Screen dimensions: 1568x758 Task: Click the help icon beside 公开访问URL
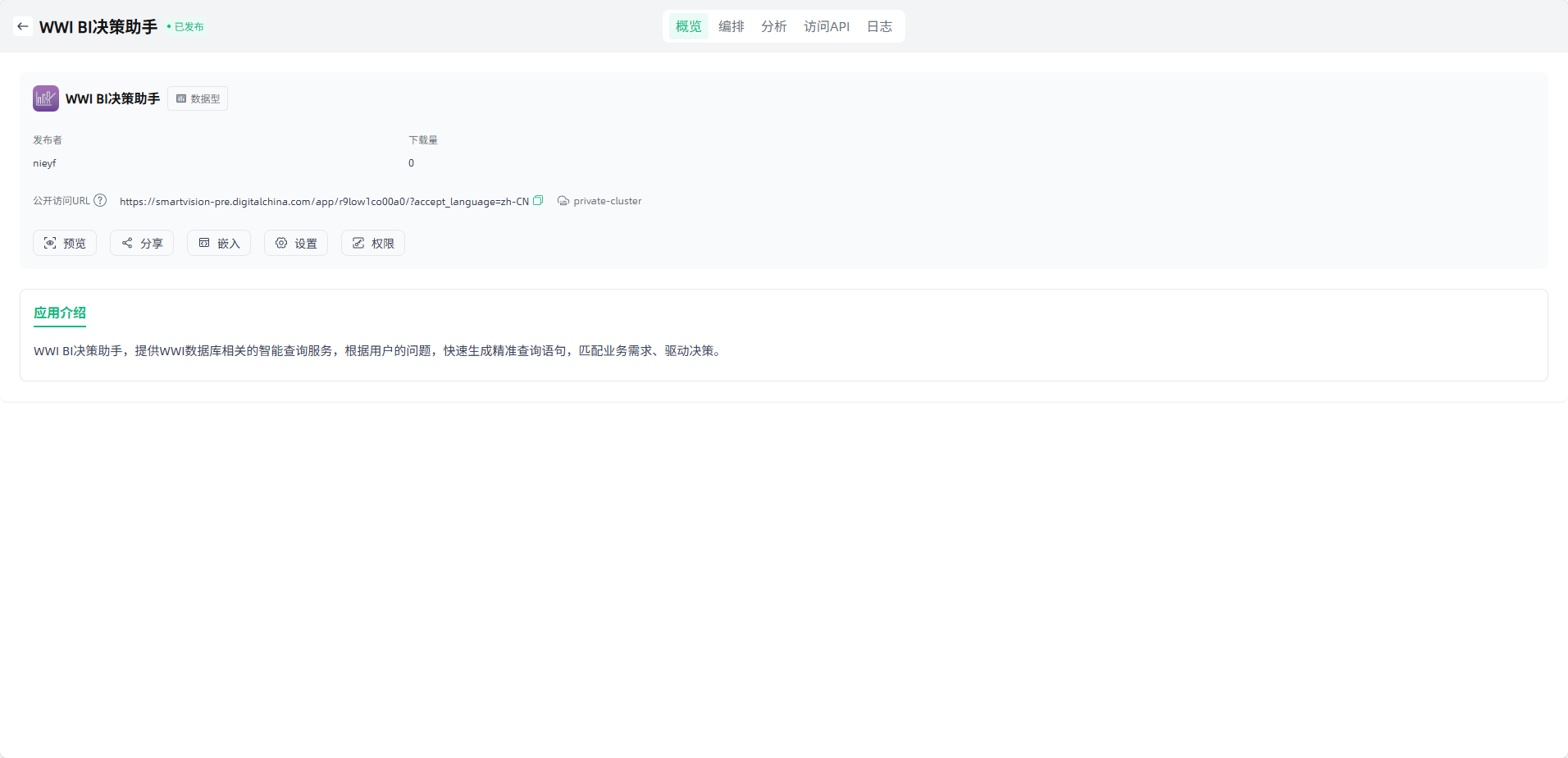tap(100, 200)
